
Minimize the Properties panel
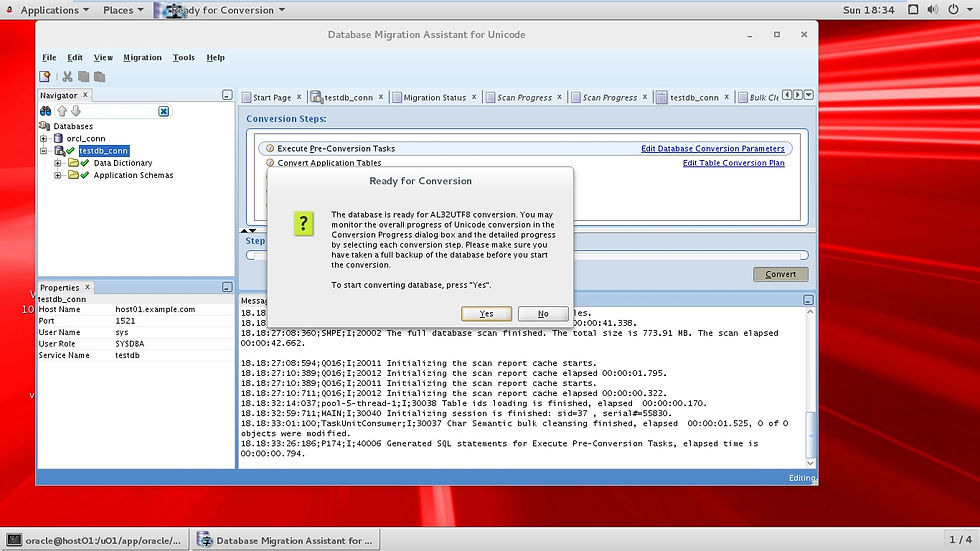[227, 287]
